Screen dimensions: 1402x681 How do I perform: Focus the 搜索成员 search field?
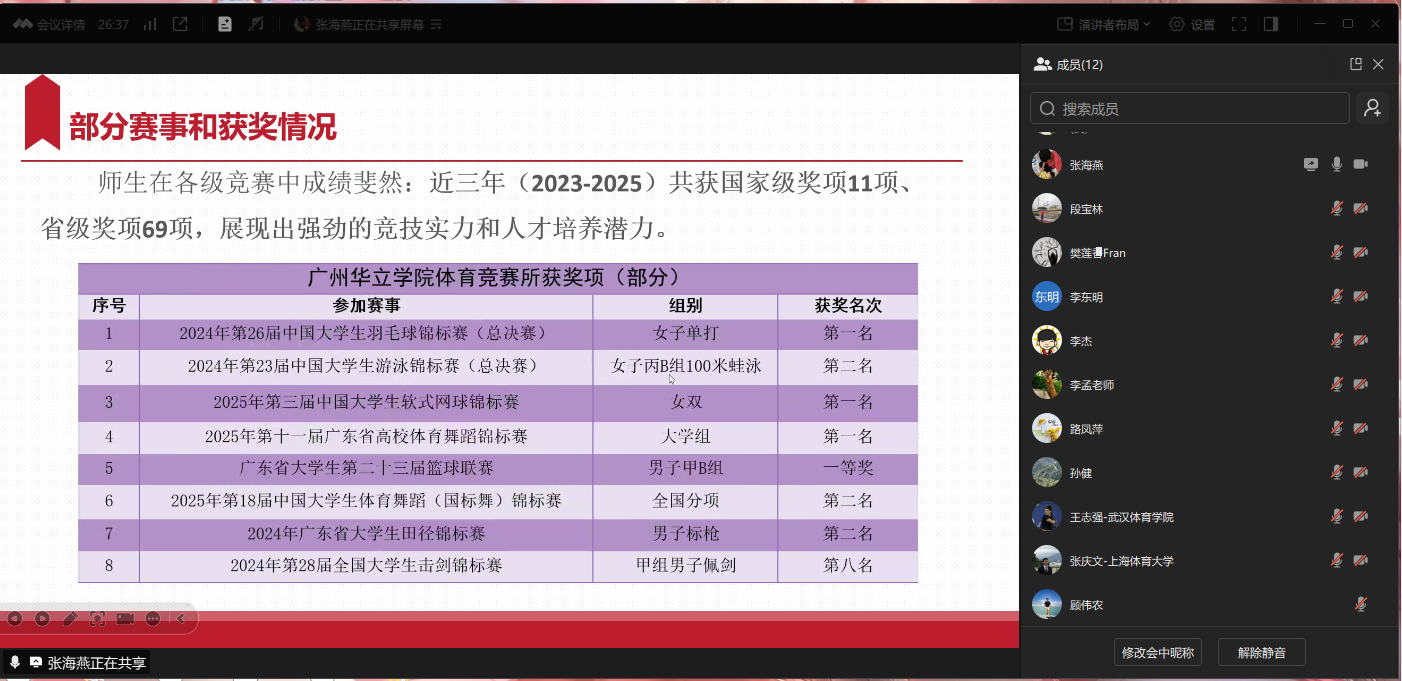pos(1190,108)
